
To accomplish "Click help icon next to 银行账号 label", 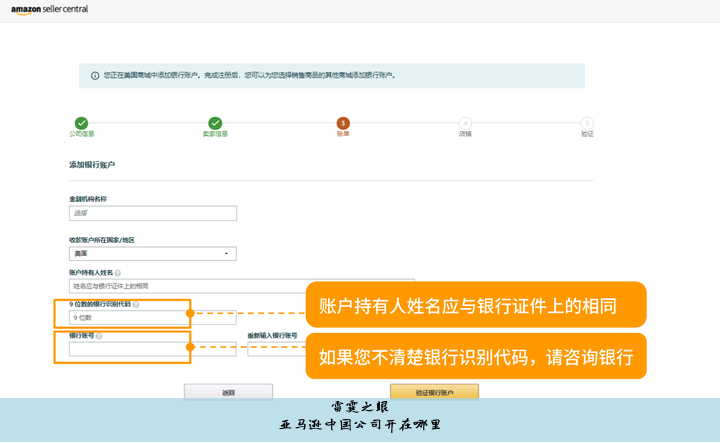I will coord(99,336).
